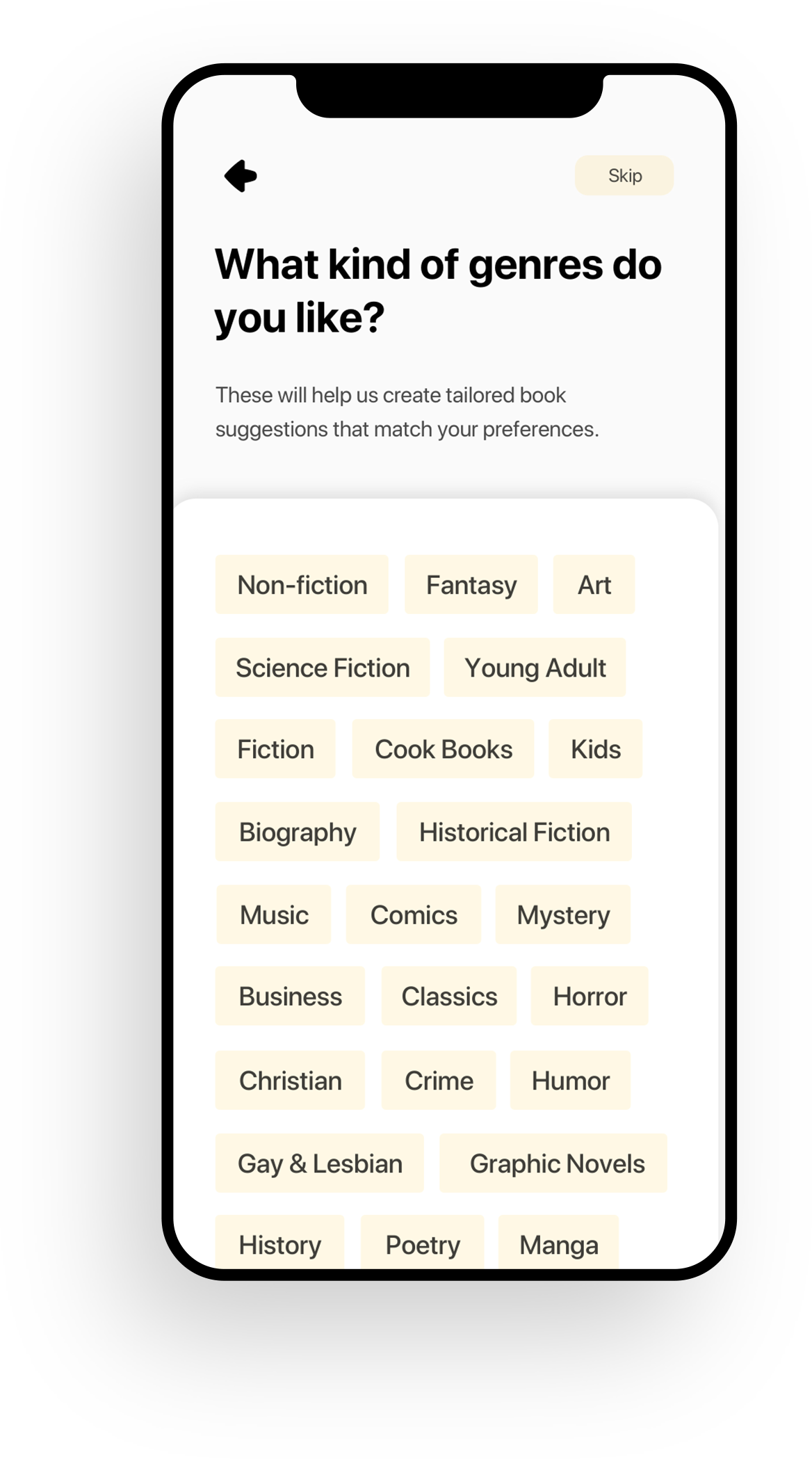
Task: Select Young Adult genre chip
Action: click(535, 668)
